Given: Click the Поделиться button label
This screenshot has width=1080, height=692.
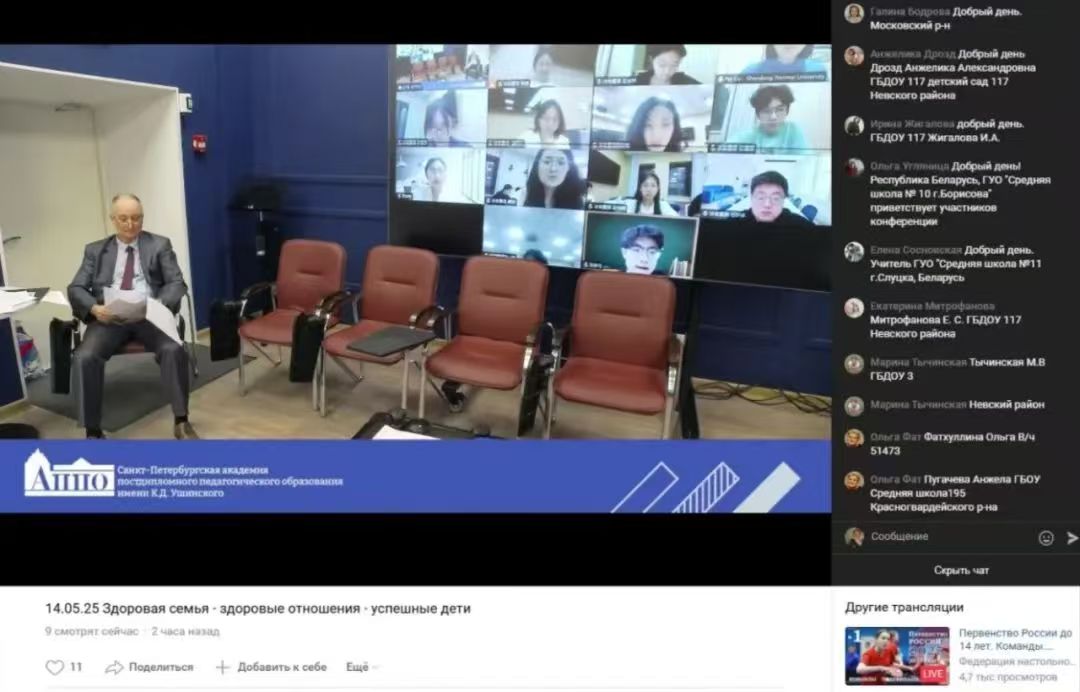Looking at the screenshot, I should tap(161, 667).
